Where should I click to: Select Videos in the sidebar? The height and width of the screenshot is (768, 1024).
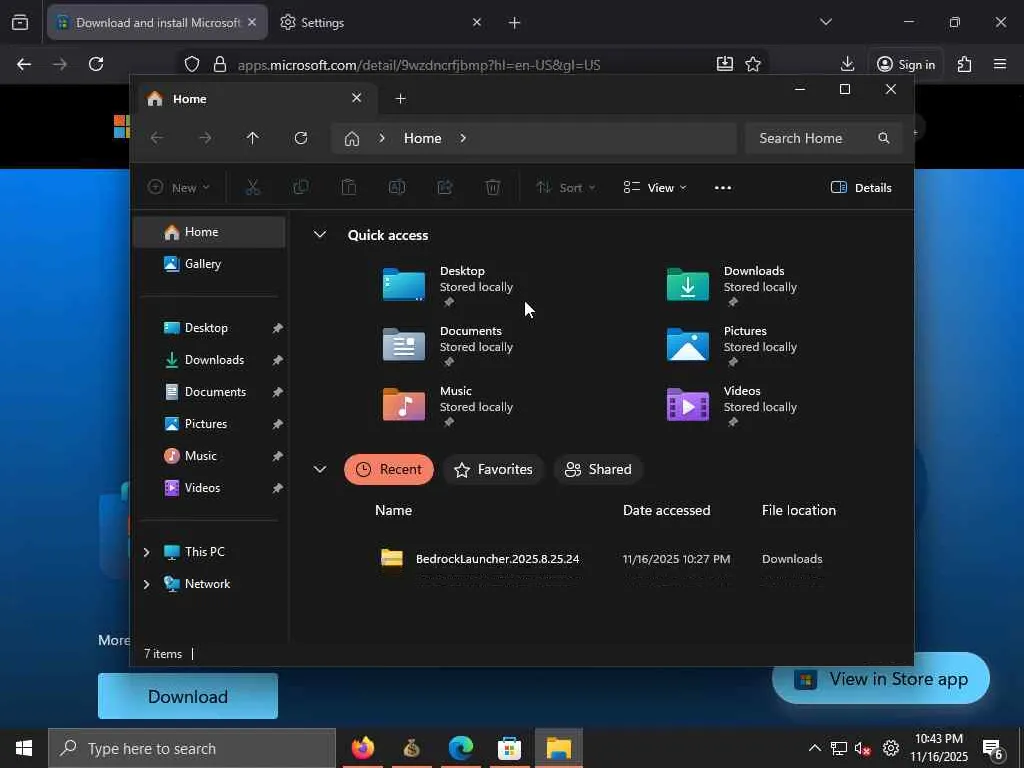point(209,488)
